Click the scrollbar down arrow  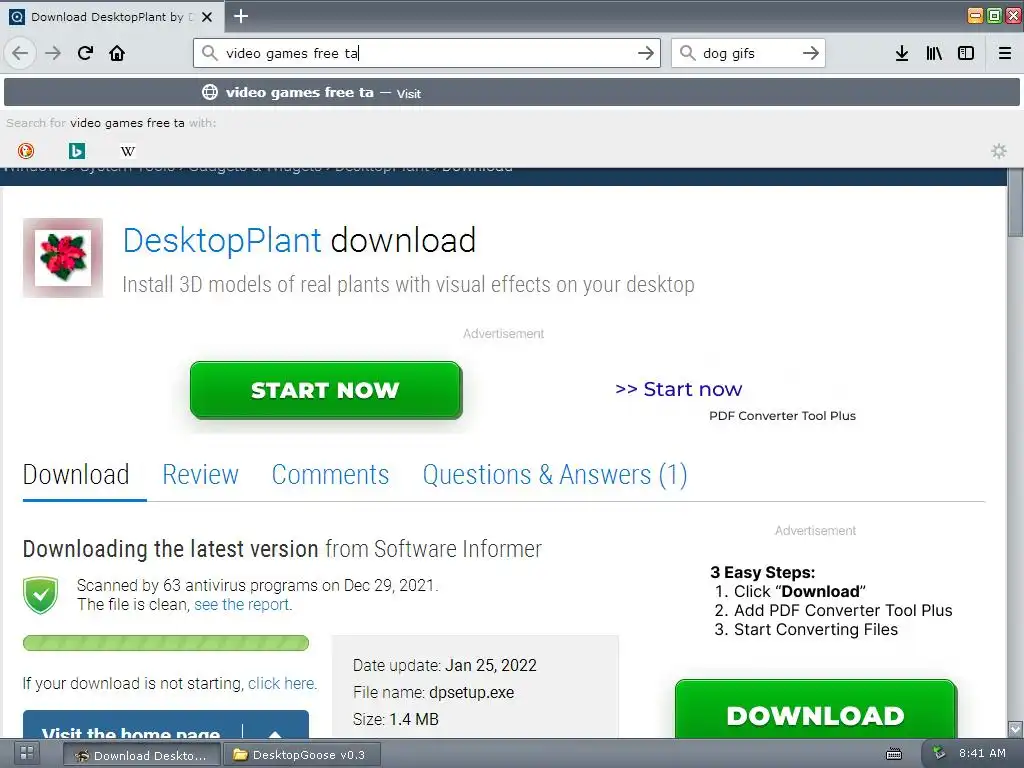coord(1015,729)
